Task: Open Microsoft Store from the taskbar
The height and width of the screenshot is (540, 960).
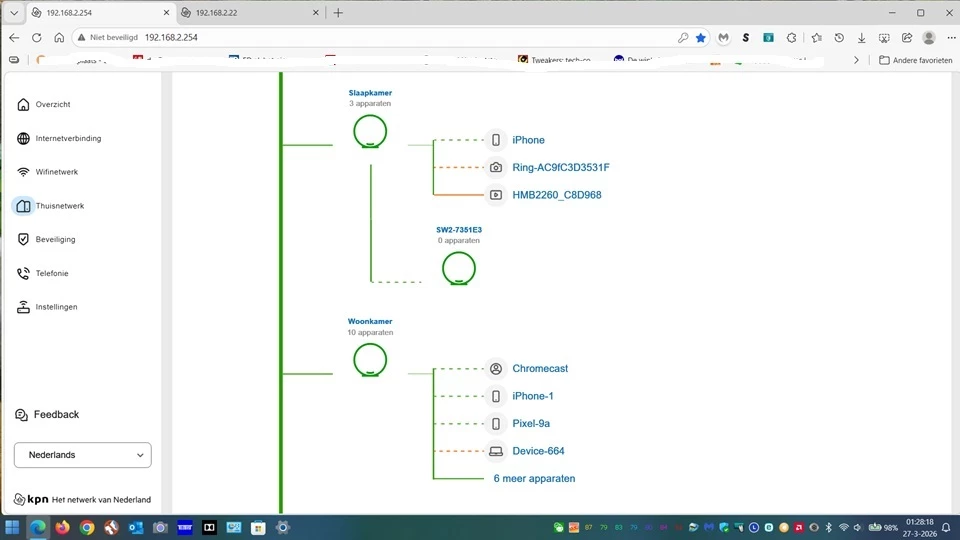Action: tap(258, 527)
